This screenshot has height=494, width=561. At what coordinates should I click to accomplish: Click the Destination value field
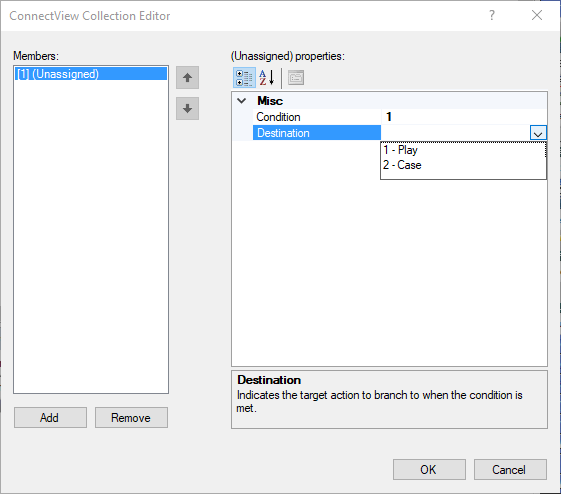tap(455, 133)
